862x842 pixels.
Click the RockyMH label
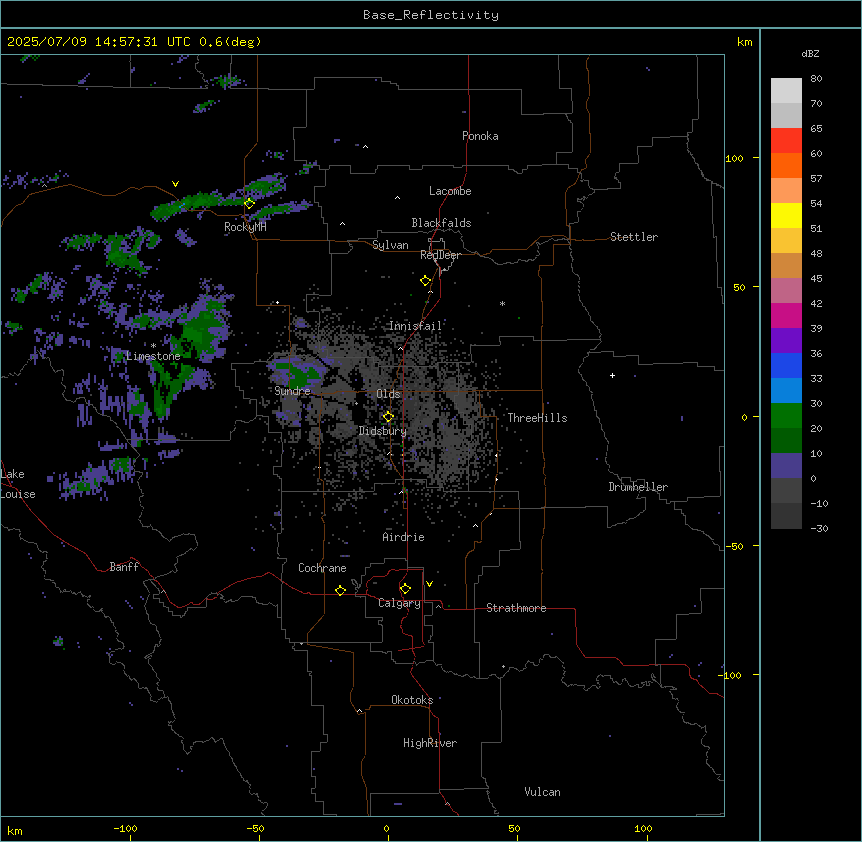pyautogui.click(x=245, y=227)
